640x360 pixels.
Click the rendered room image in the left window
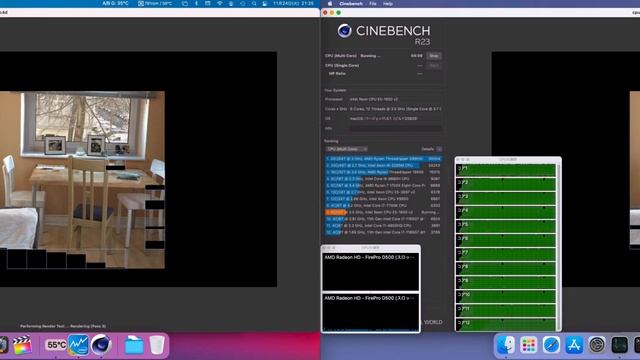pos(82,180)
